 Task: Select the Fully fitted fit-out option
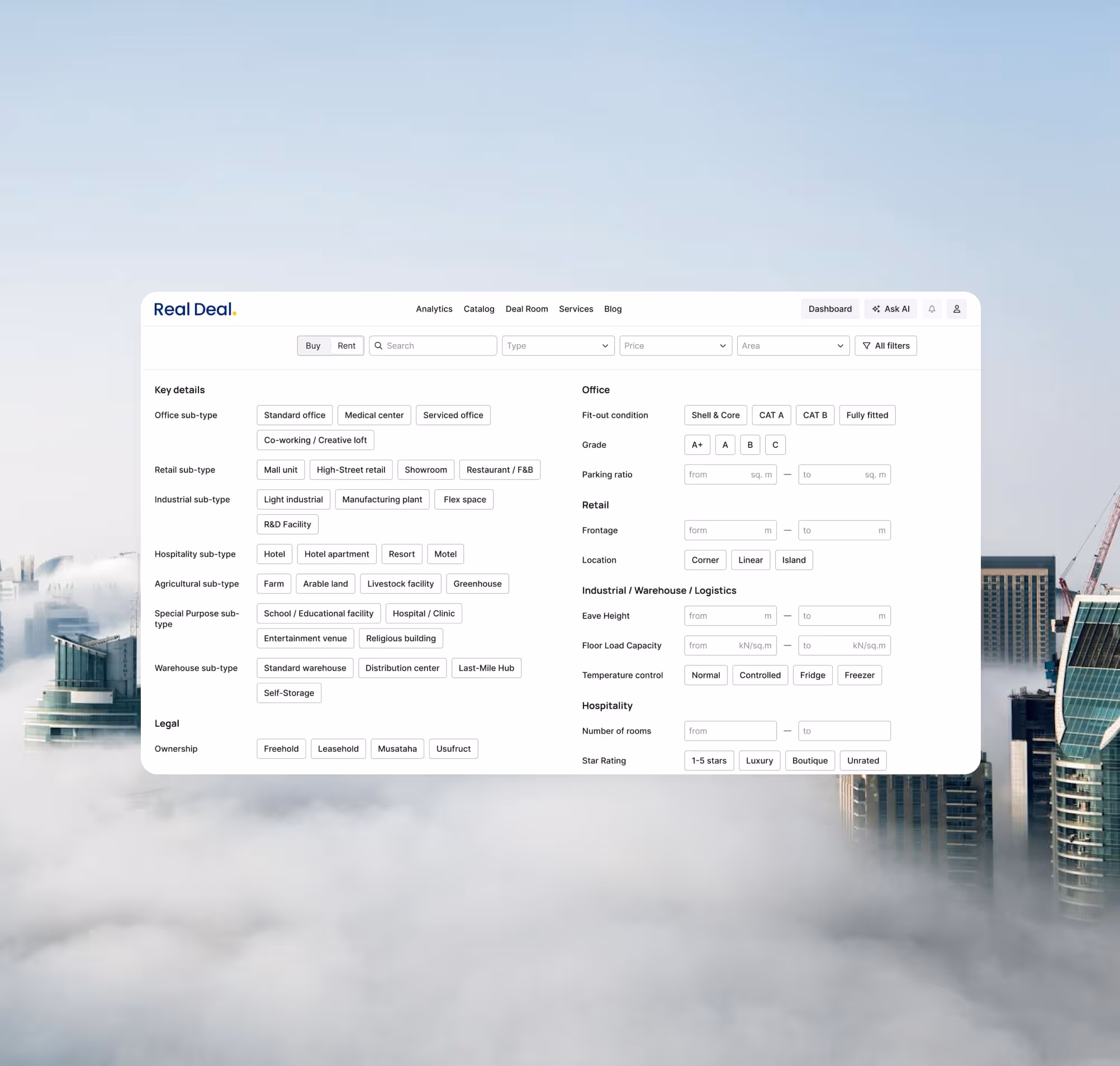[866, 415]
